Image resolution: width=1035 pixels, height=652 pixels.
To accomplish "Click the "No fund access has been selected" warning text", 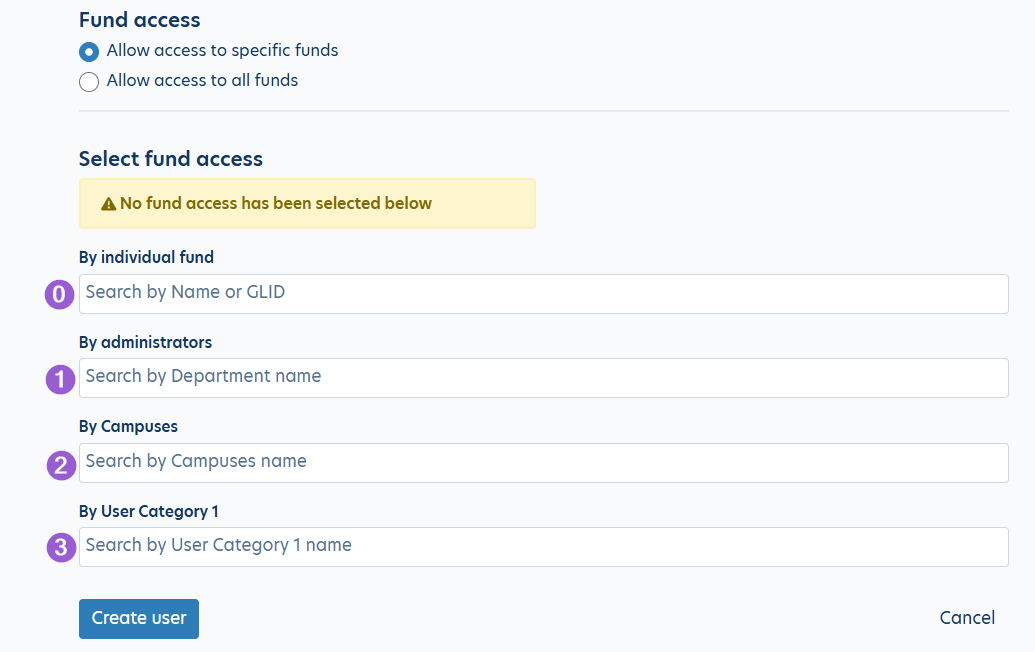I will [276, 204].
